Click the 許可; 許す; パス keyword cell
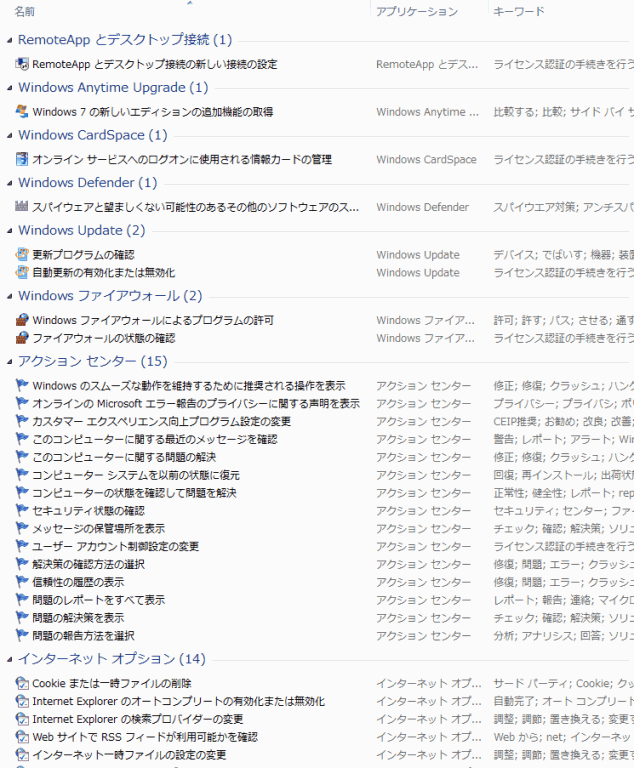Screen dimensions: 634x768 point(563,320)
